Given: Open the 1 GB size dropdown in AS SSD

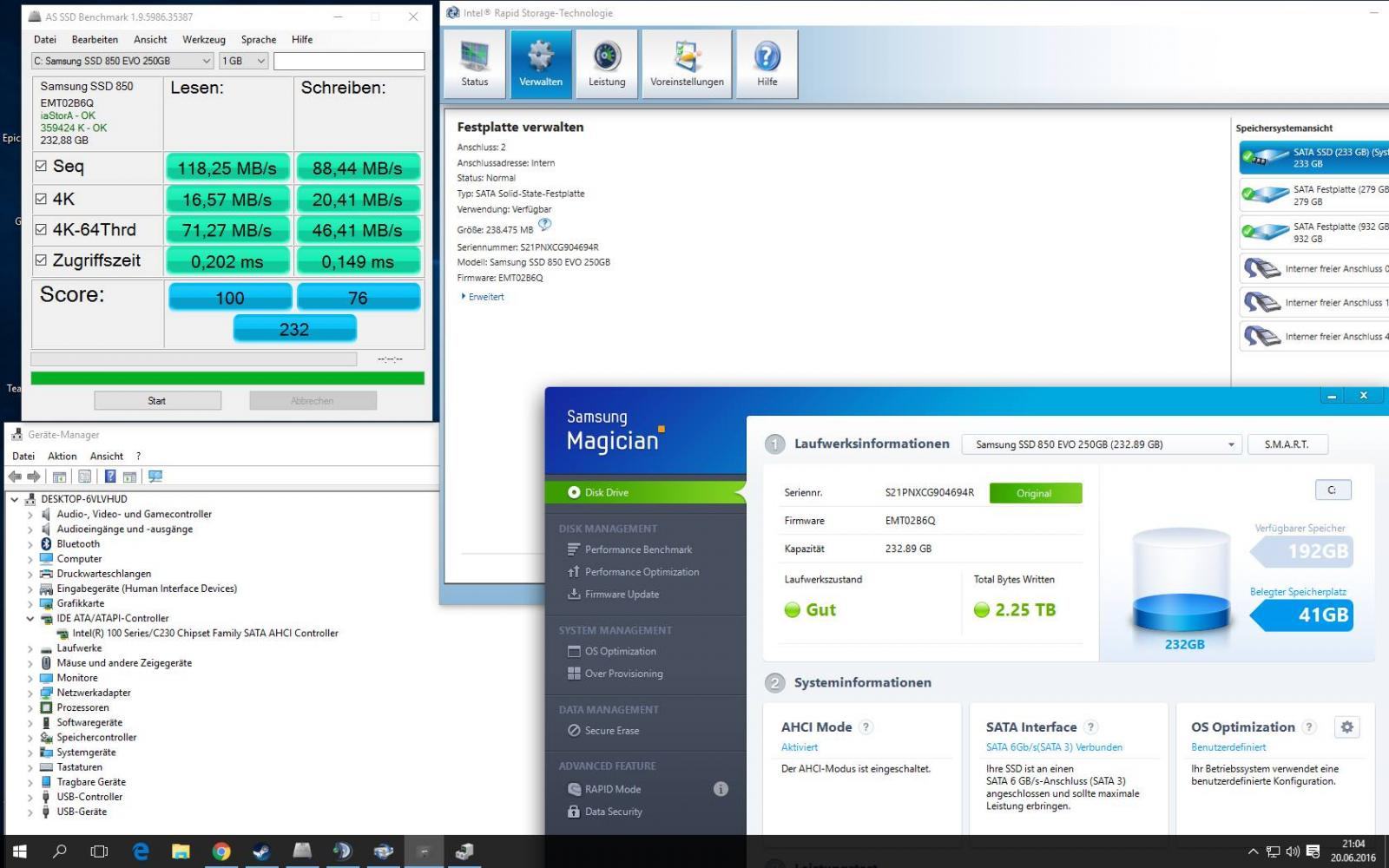Looking at the screenshot, I should click(243, 61).
